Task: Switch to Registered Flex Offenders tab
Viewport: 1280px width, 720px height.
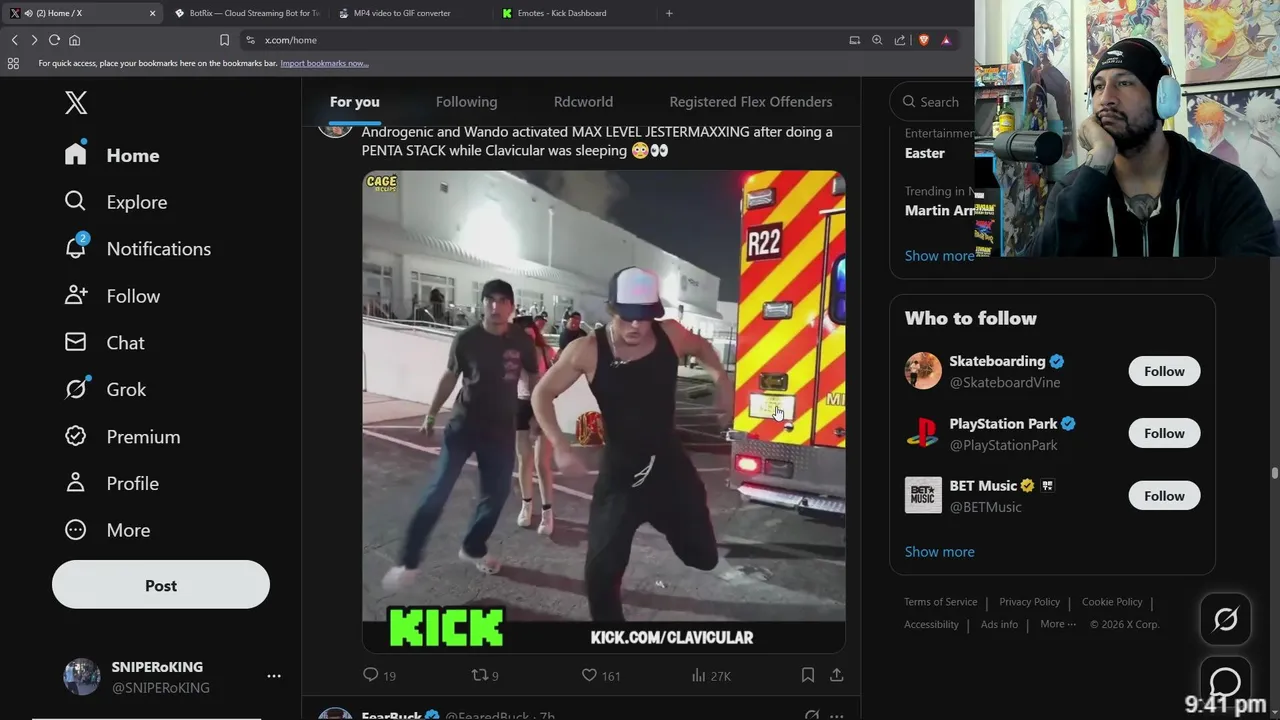Action: pyautogui.click(x=751, y=102)
